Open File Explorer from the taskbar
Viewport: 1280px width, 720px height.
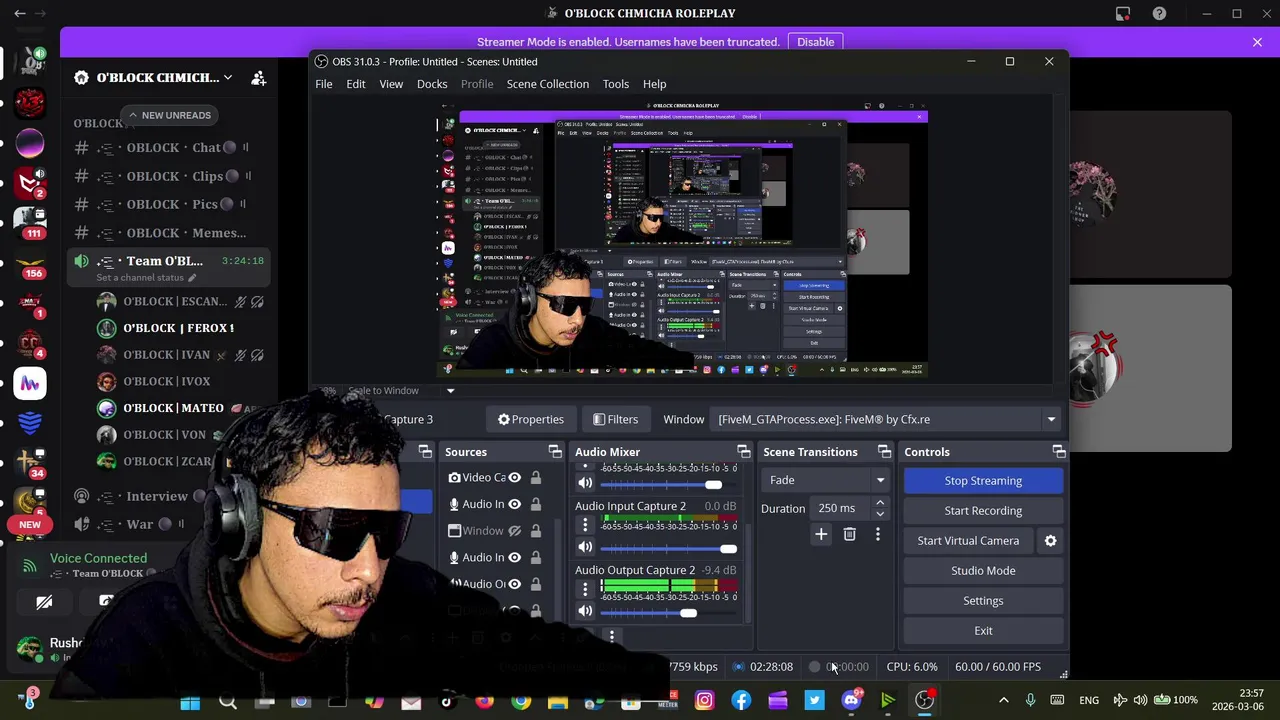tap(558, 702)
